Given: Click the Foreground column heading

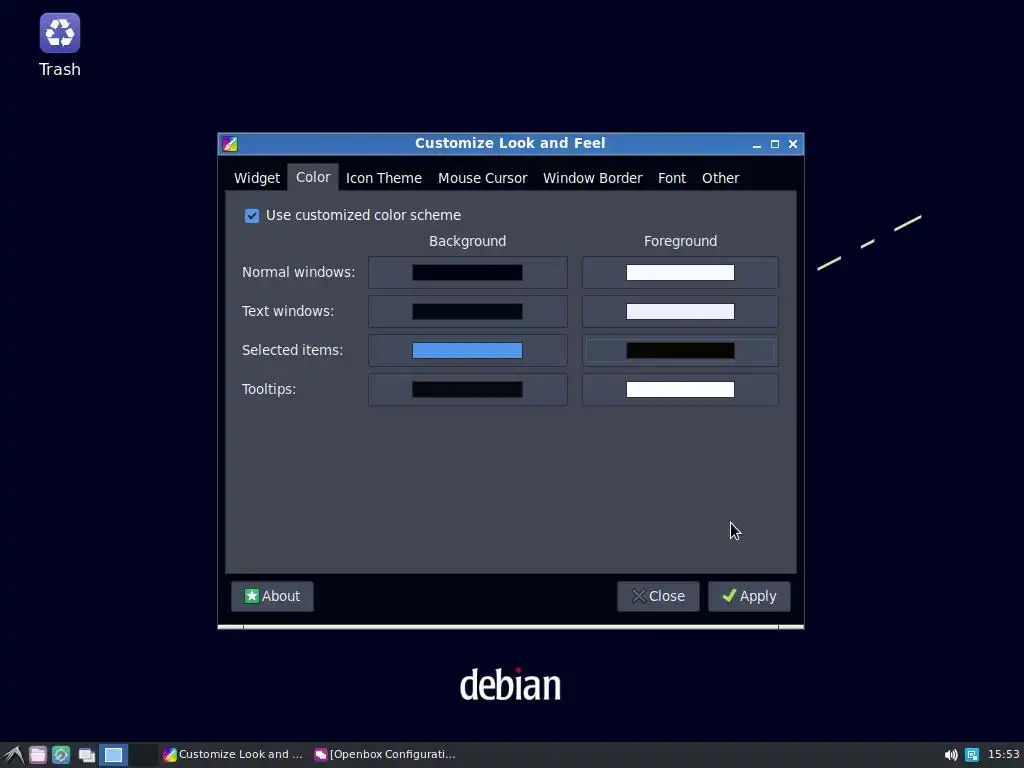Looking at the screenshot, I should click(x=680, y=241).
